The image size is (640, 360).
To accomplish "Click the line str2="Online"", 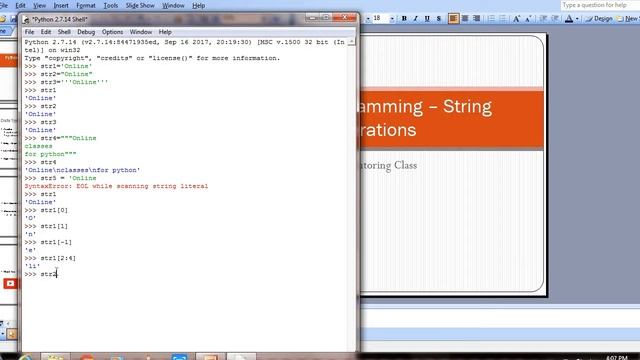I will (58, 74).
